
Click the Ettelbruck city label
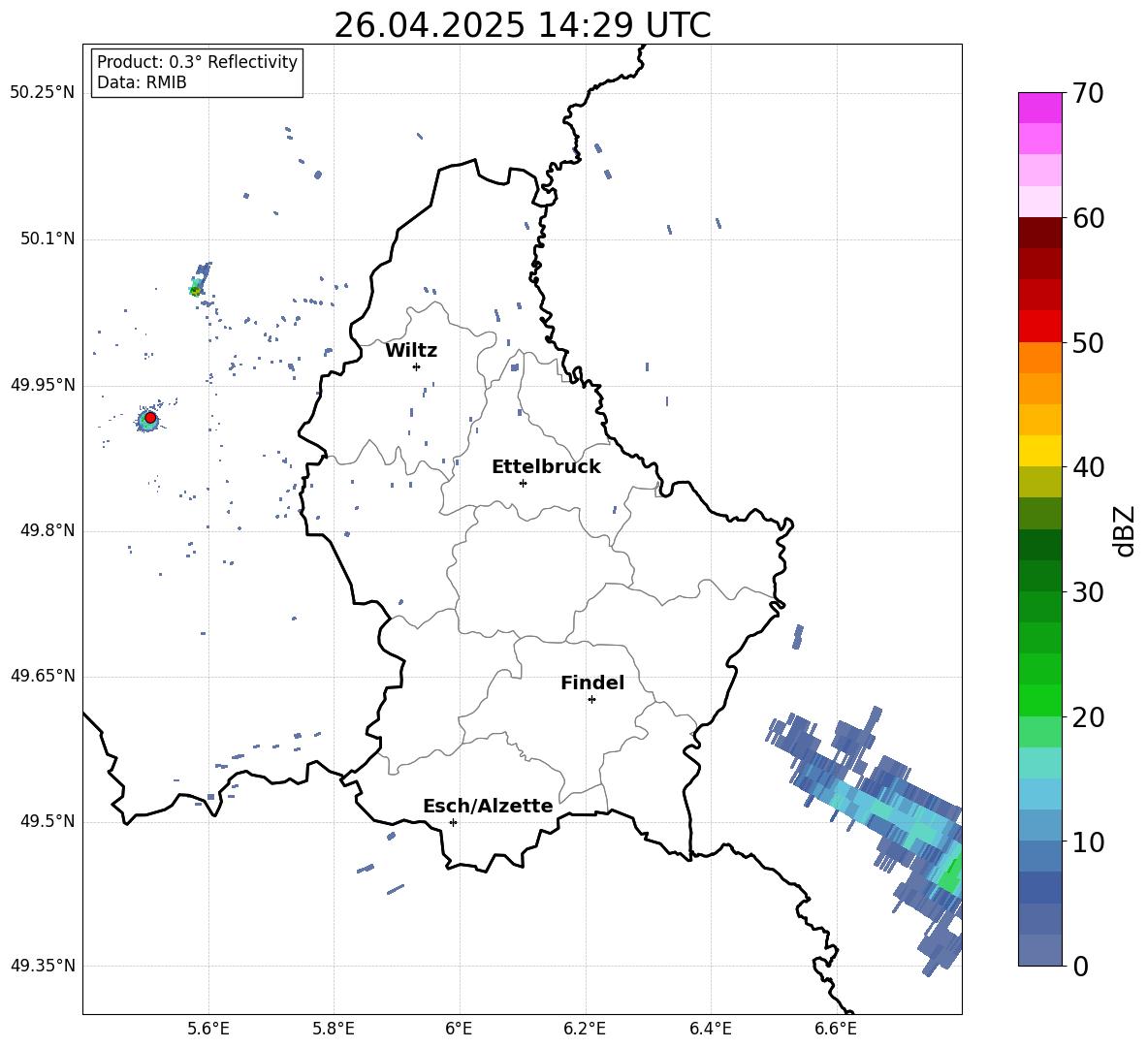coord(546,467)
